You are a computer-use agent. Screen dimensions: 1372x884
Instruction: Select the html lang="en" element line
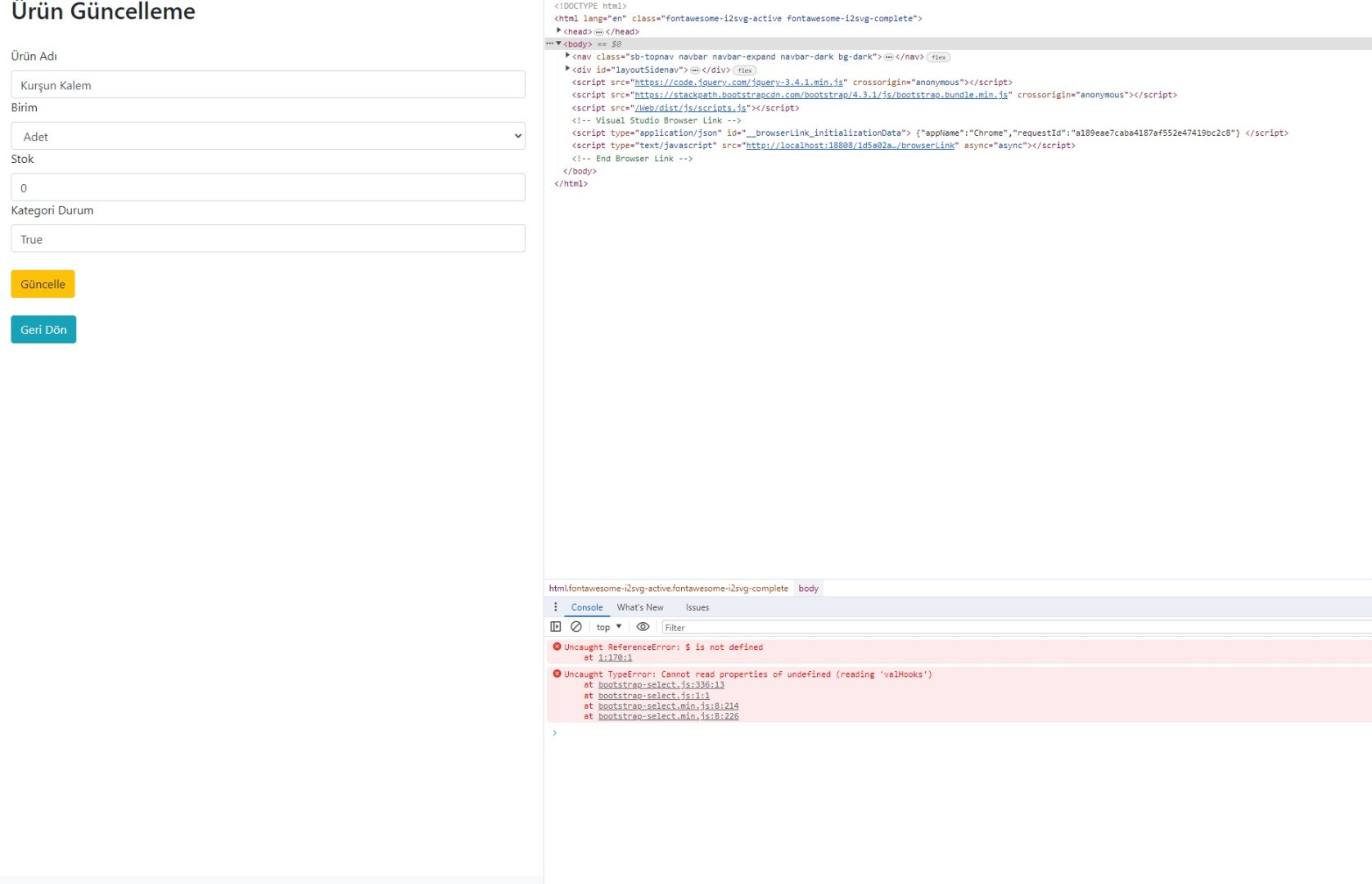pyautogui.click(x=738, y=18)
